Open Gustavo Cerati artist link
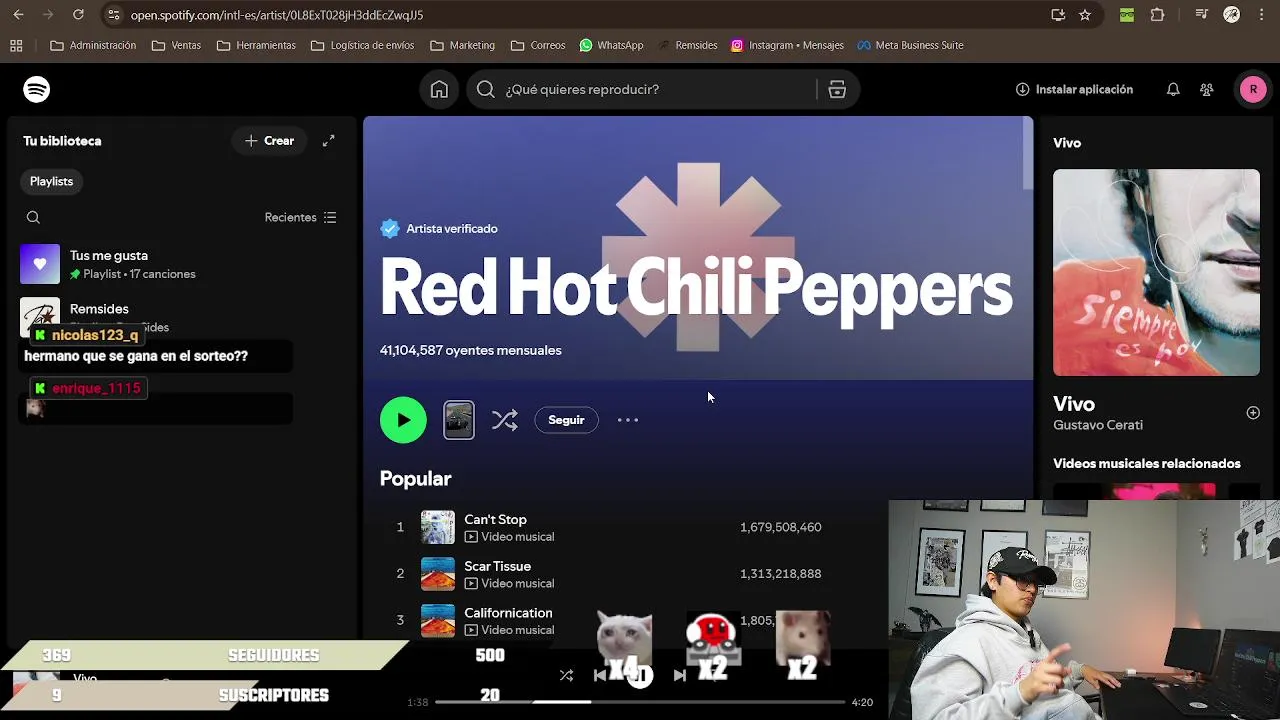This screenshot has height=720, width=1280. pyautogui.click(x=1098, y=425)
